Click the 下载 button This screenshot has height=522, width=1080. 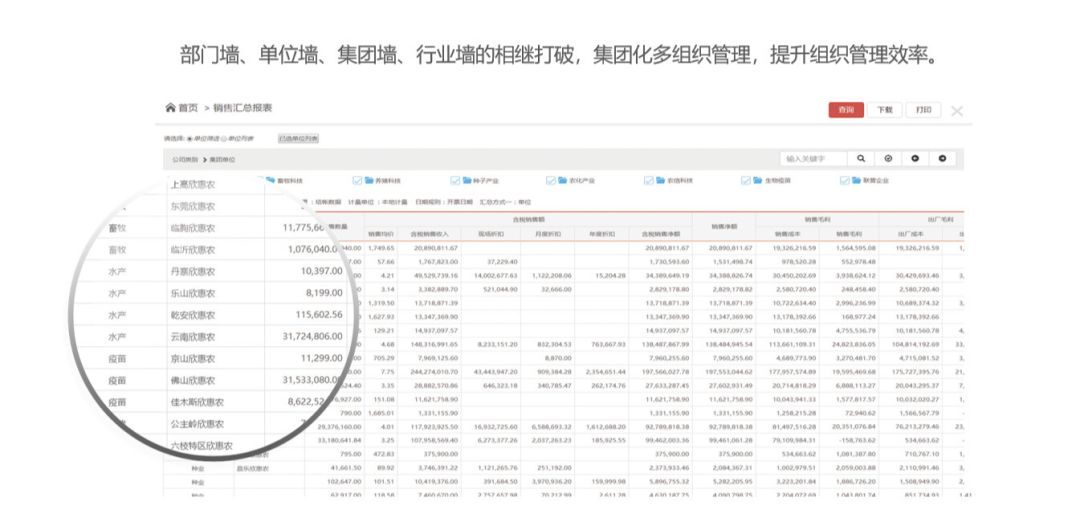[x=884, y=110]
